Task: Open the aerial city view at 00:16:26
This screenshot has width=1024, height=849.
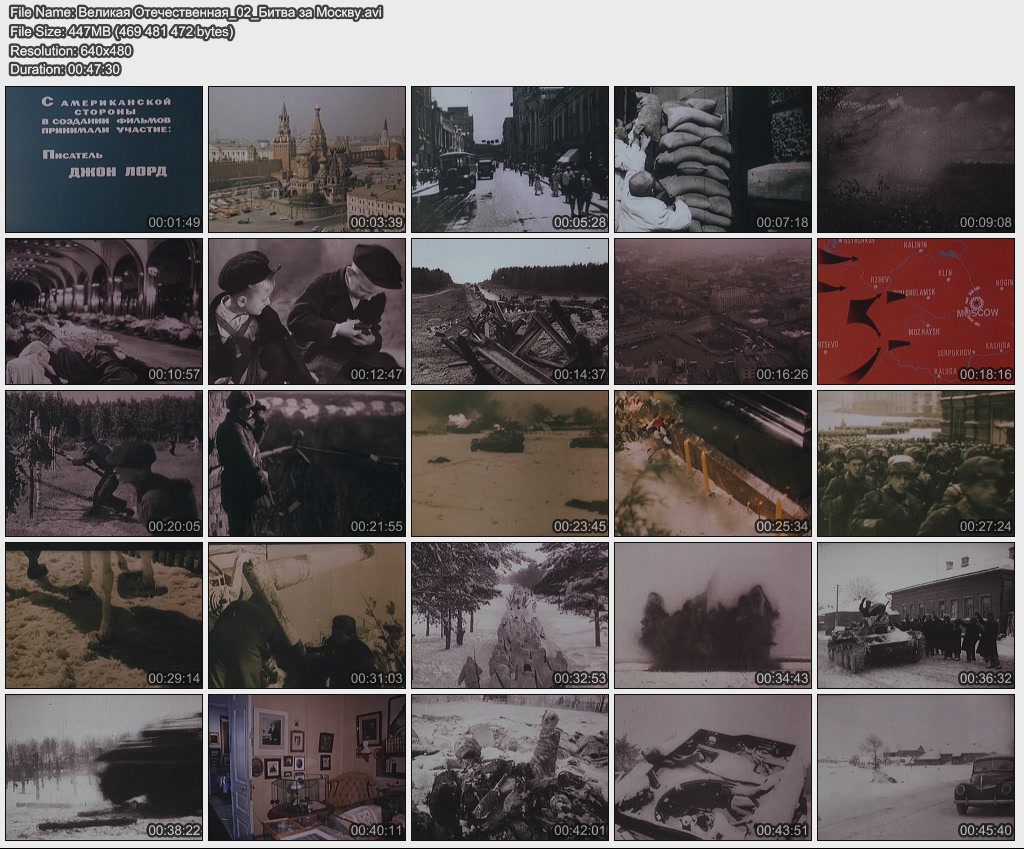Action: (713, 311)
